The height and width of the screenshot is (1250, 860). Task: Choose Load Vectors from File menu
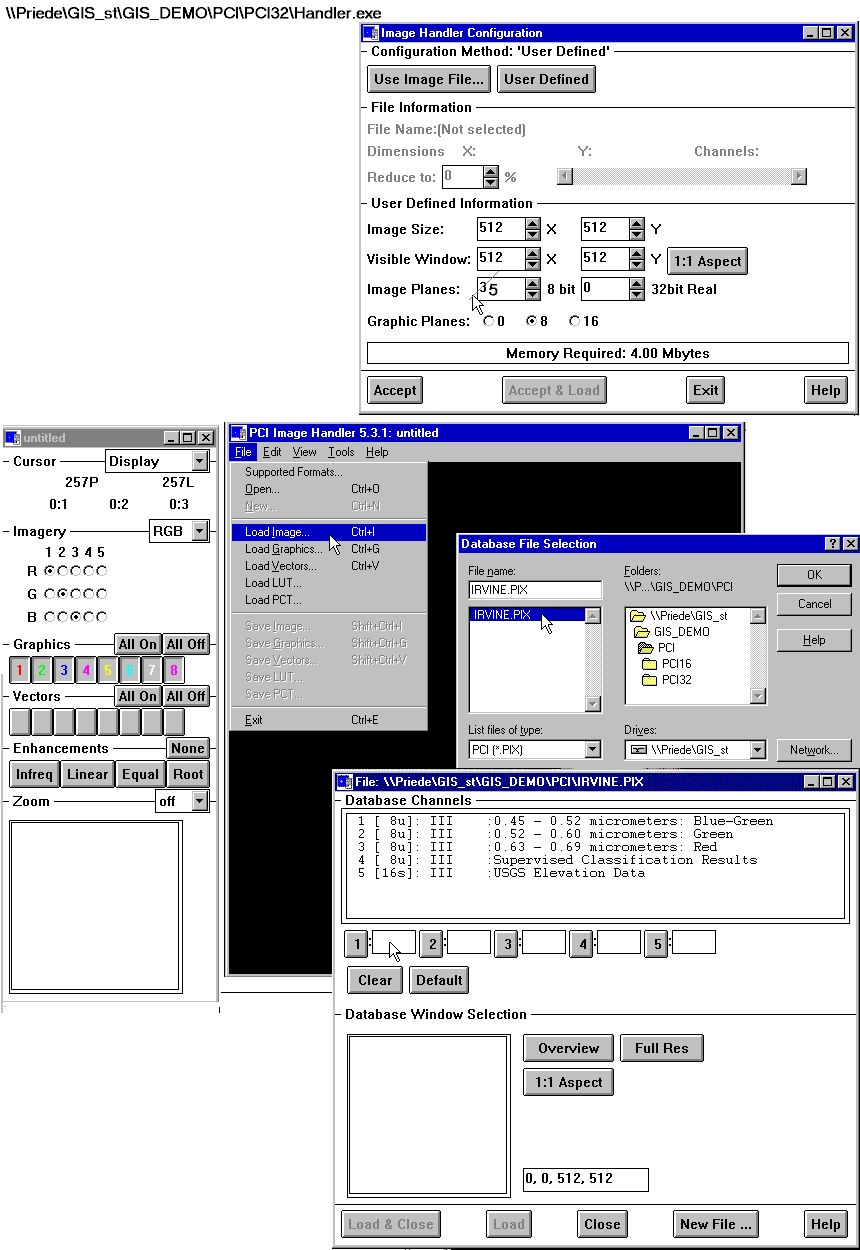click(x=281, y=566)
